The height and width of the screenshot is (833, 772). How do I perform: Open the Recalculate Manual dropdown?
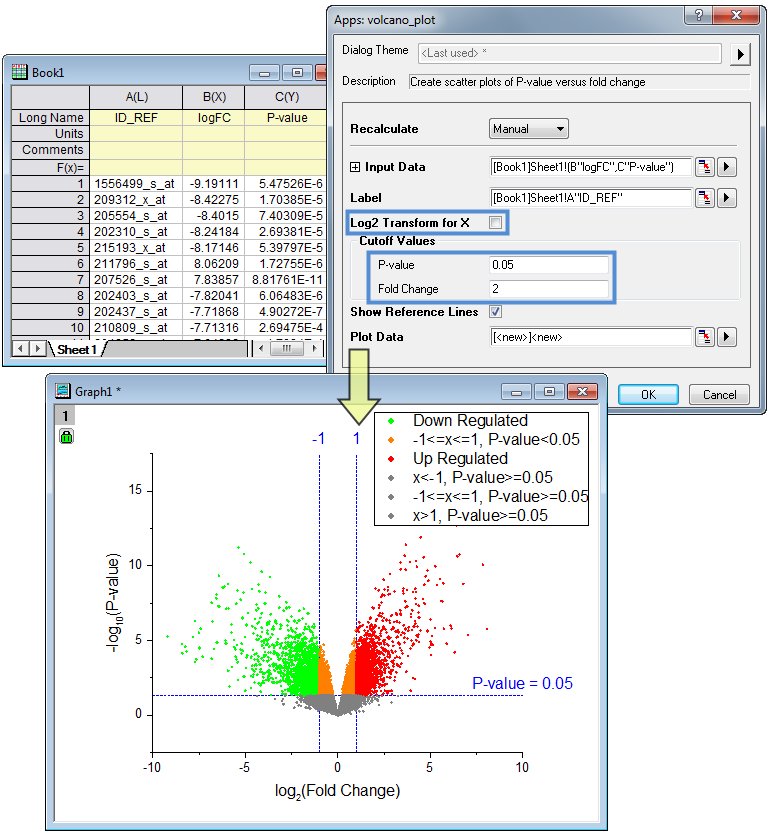[529, 129]
